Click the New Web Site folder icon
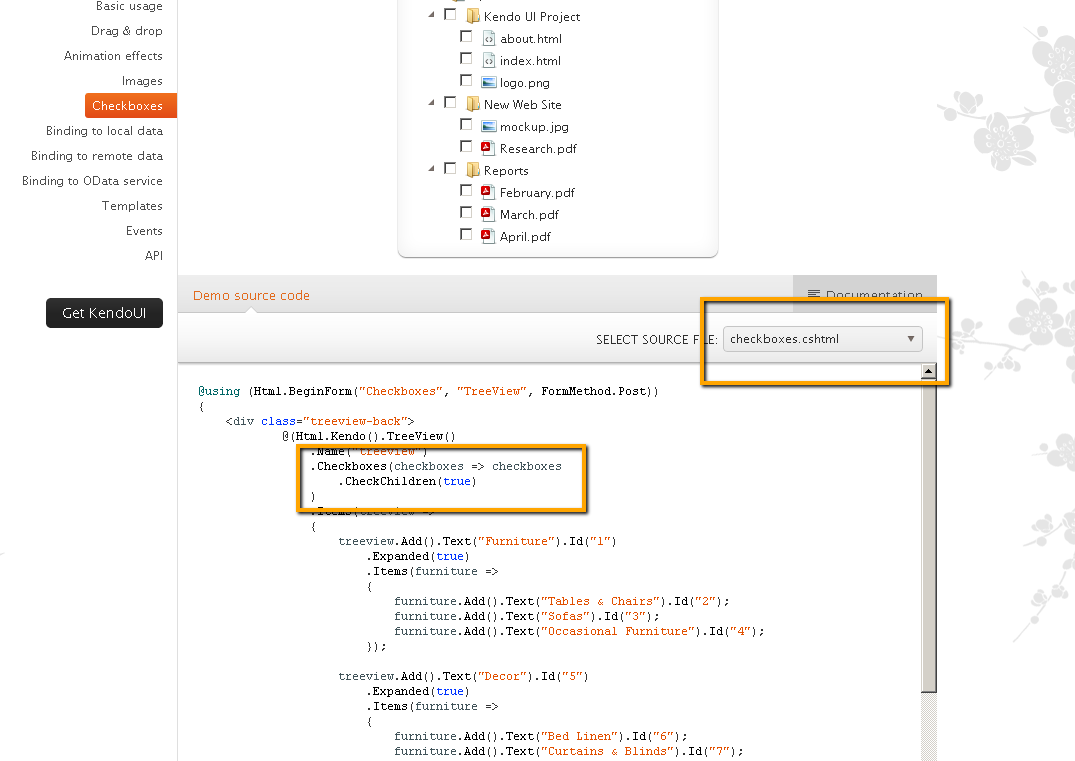 (x=472, y=104)
